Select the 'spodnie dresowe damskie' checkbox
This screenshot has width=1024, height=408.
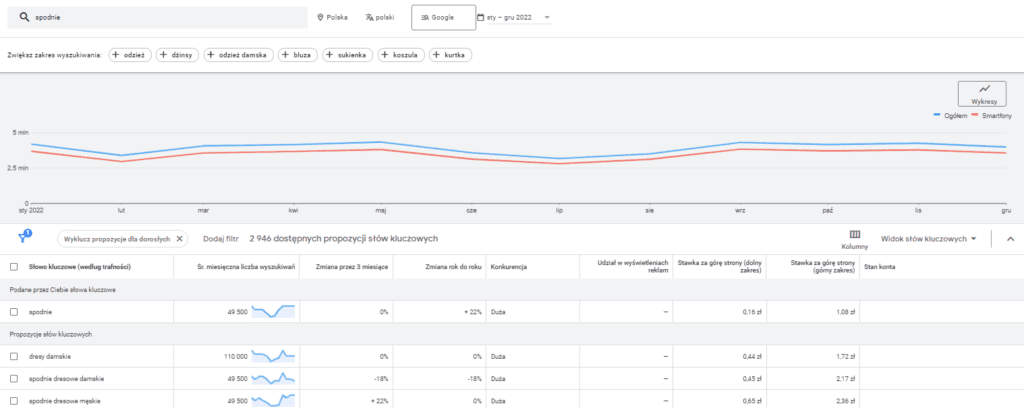tap(14, 379)
